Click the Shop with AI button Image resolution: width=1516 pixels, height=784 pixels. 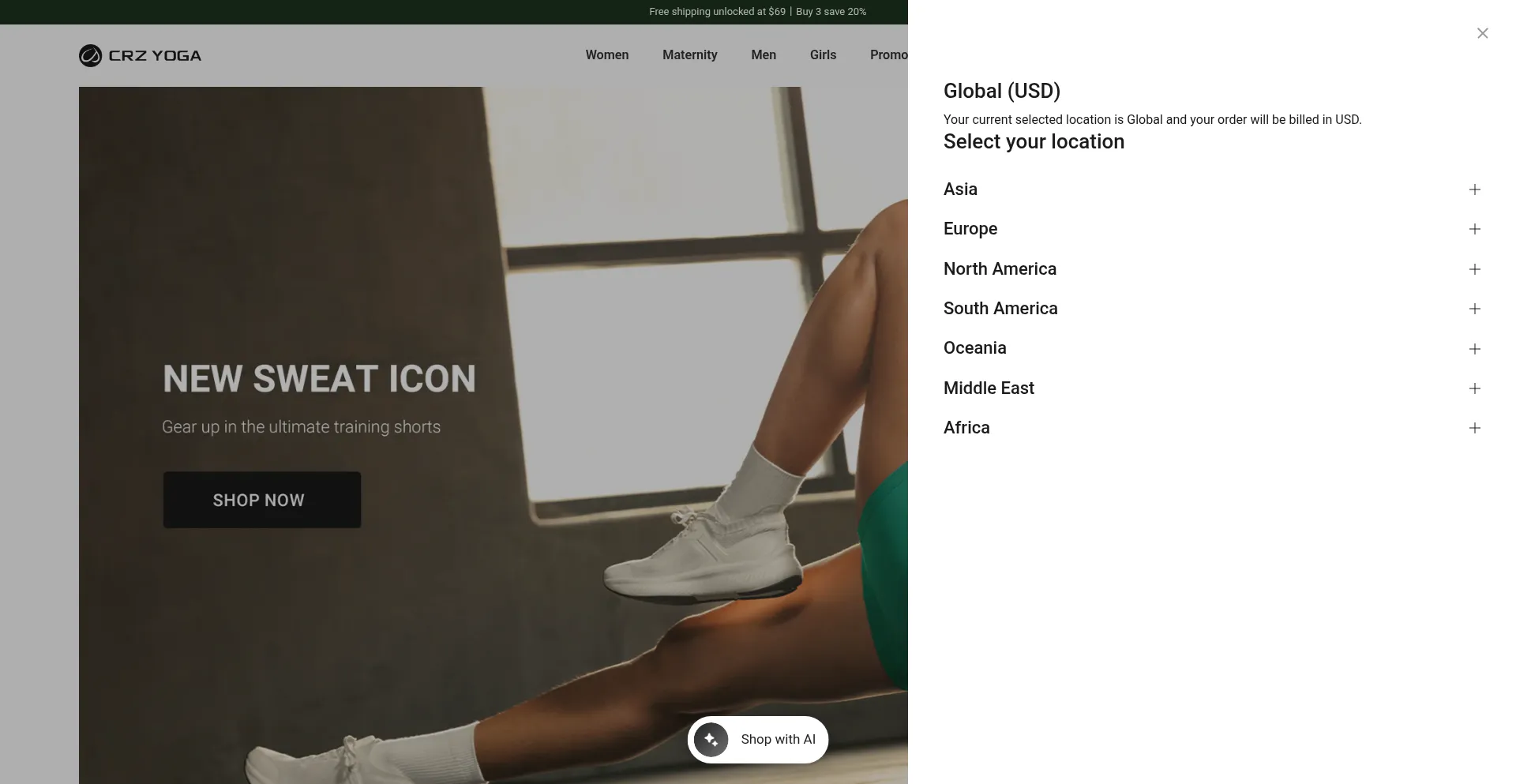(x=758, y=740)
